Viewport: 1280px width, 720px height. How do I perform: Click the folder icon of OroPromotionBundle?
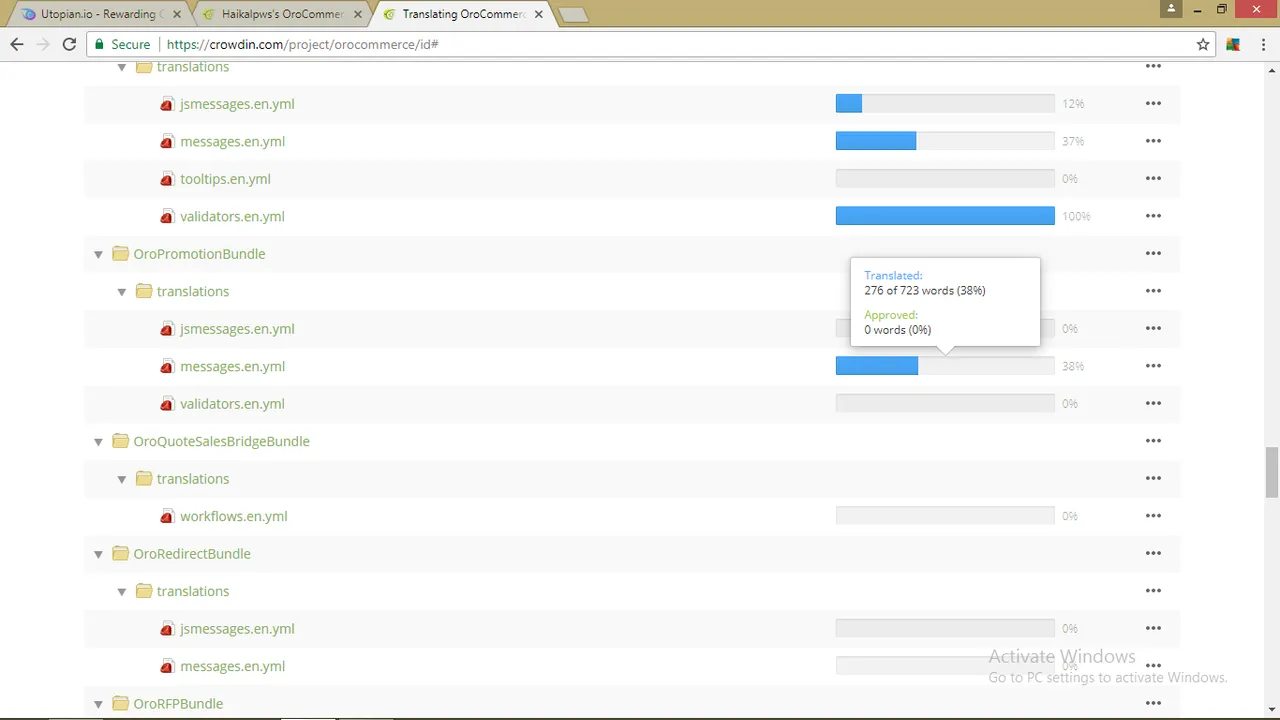tap(120, 254)
